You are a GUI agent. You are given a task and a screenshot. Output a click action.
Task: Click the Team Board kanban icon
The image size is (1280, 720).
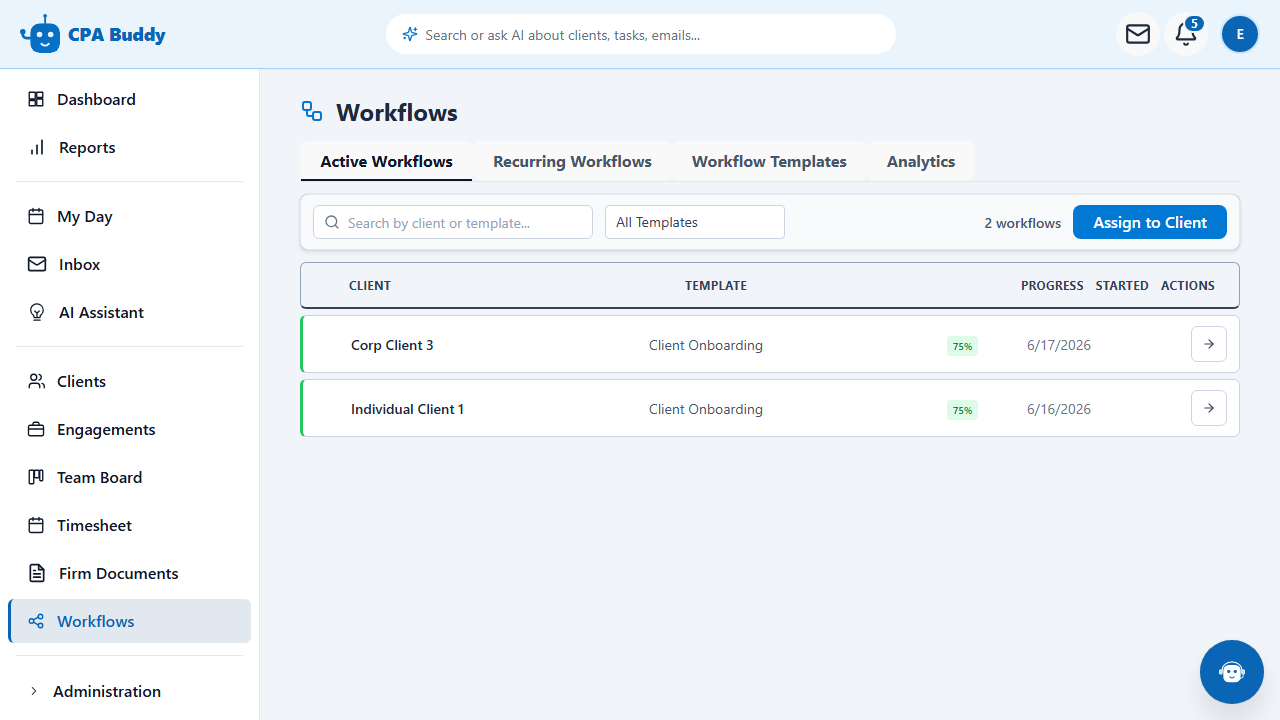[x=36, y=477]
